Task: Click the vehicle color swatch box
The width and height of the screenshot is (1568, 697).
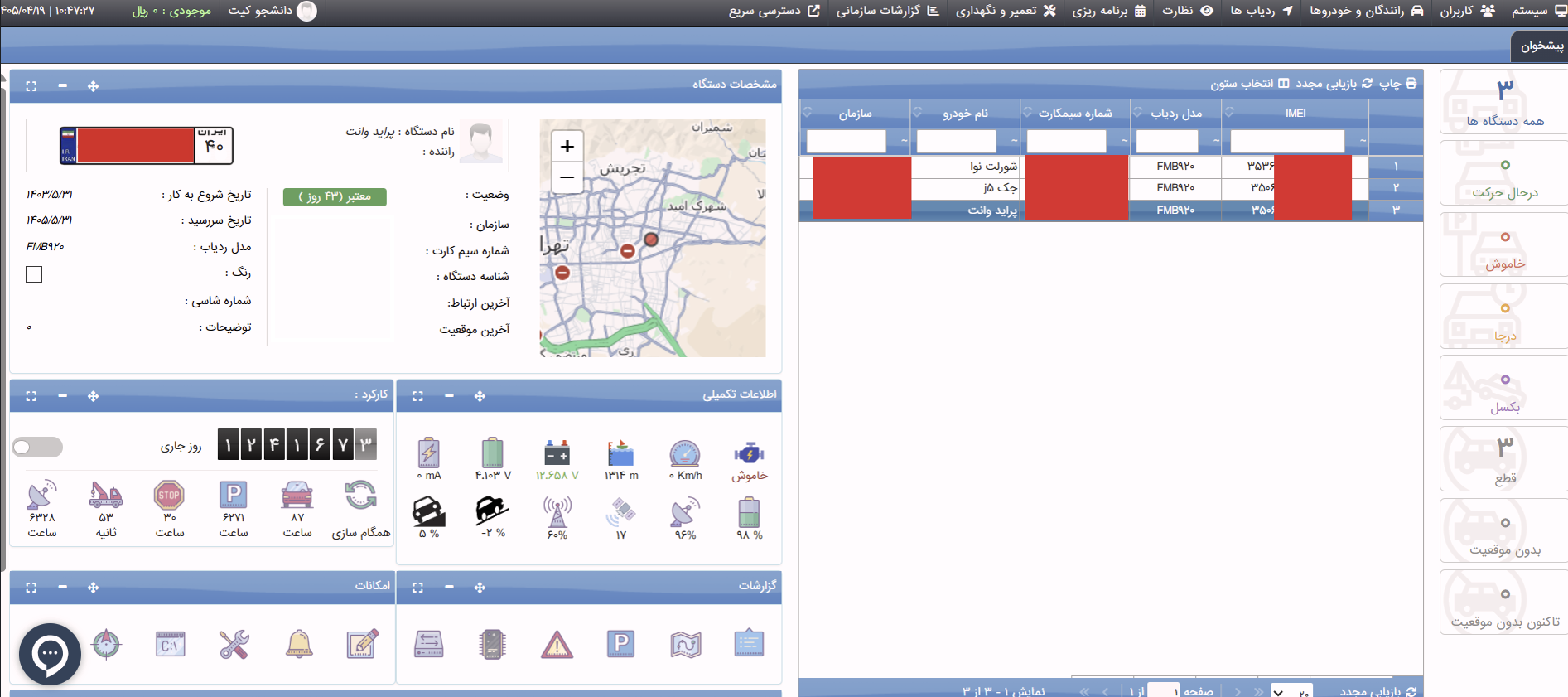Action: point(34,274)
